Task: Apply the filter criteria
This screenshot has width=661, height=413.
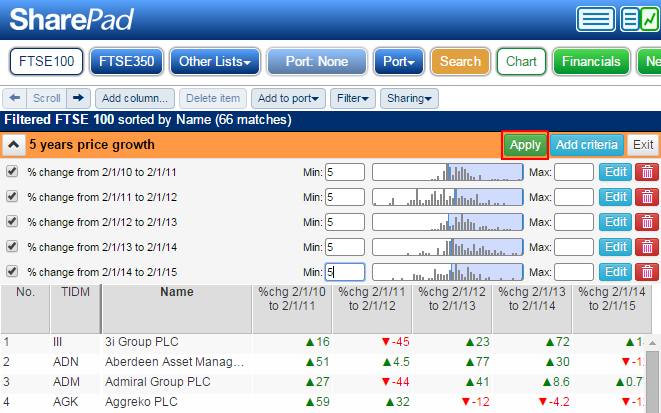Action: (525, 145)
